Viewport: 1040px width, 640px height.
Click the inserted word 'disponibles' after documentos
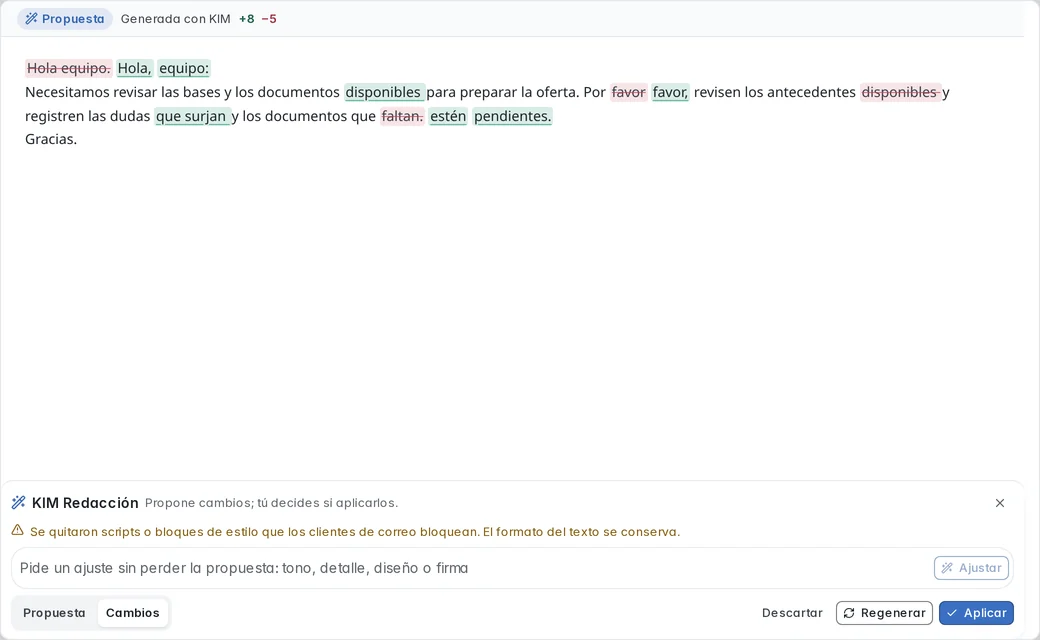coord(384,92)
